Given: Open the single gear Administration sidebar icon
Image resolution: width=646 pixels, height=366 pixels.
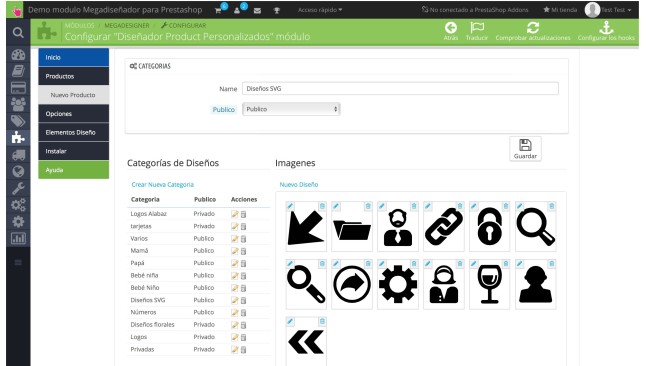Looking at the screenshot, I should [x=18, y=222].
